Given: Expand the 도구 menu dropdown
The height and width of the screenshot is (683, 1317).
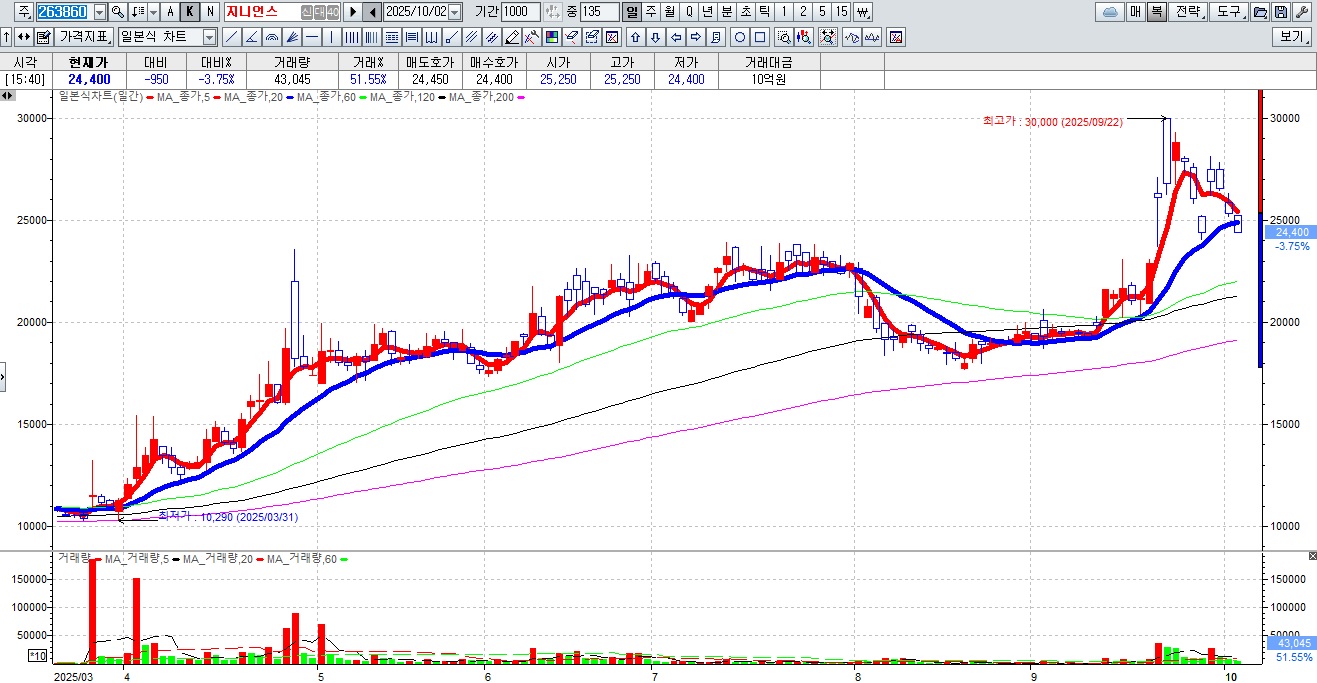Looking at the screenshot, I should point(1228,12).
